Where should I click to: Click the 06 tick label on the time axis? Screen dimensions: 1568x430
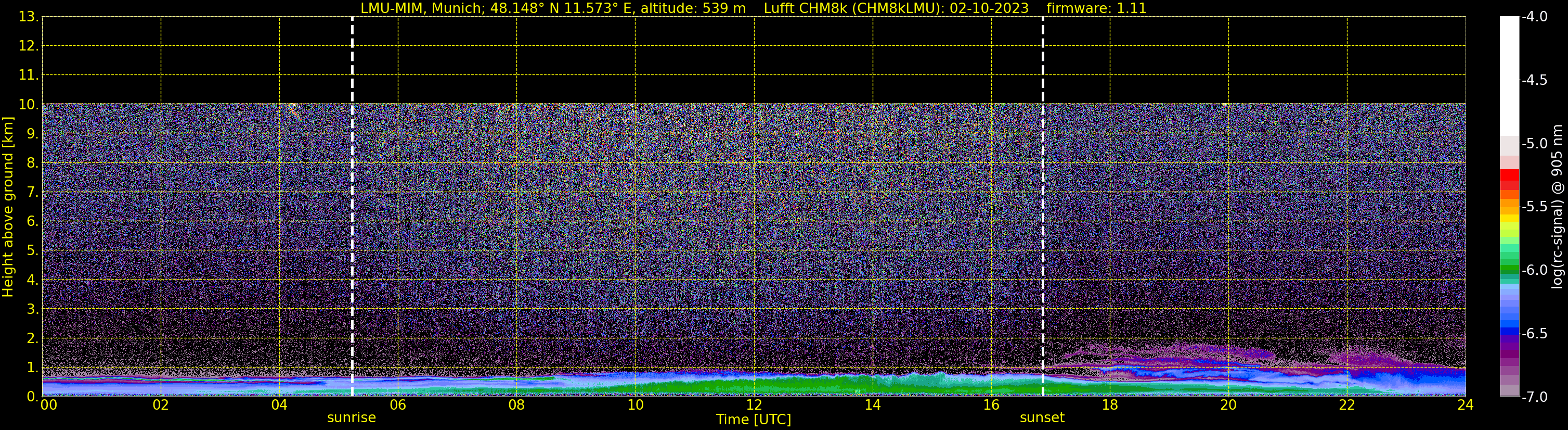click(x=398, y=405)
